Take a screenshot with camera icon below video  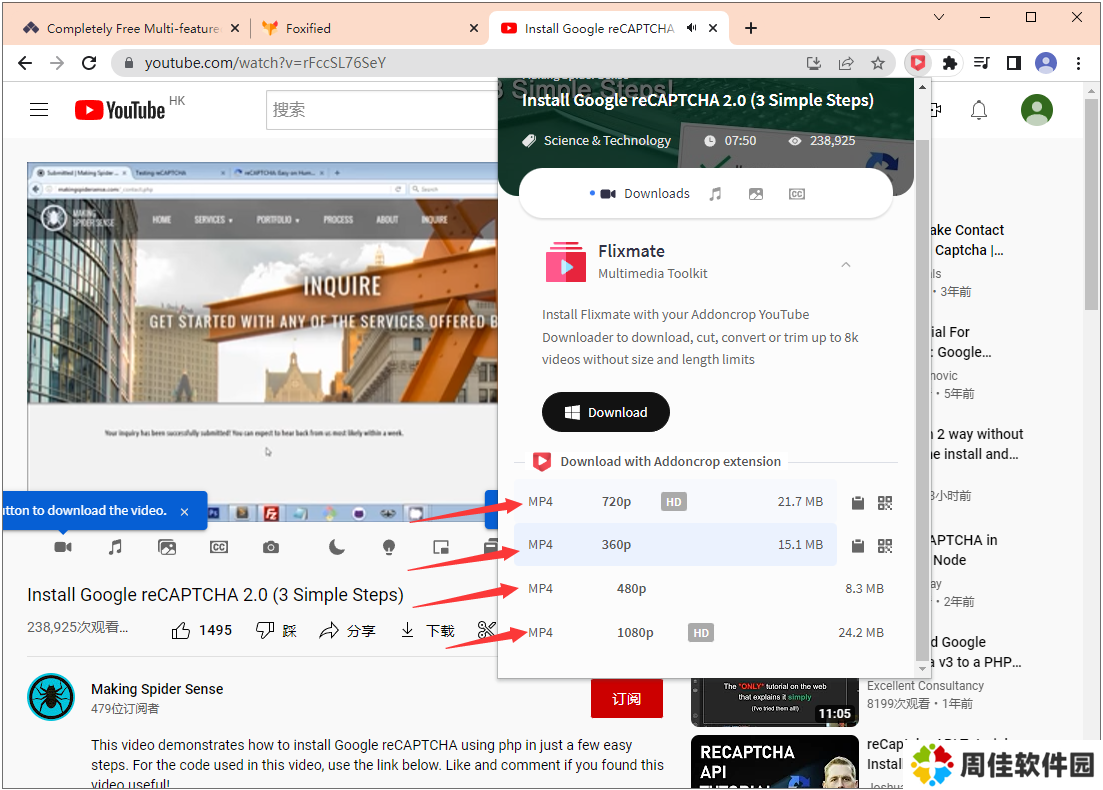pyautogui.click(x=271, y=547)
